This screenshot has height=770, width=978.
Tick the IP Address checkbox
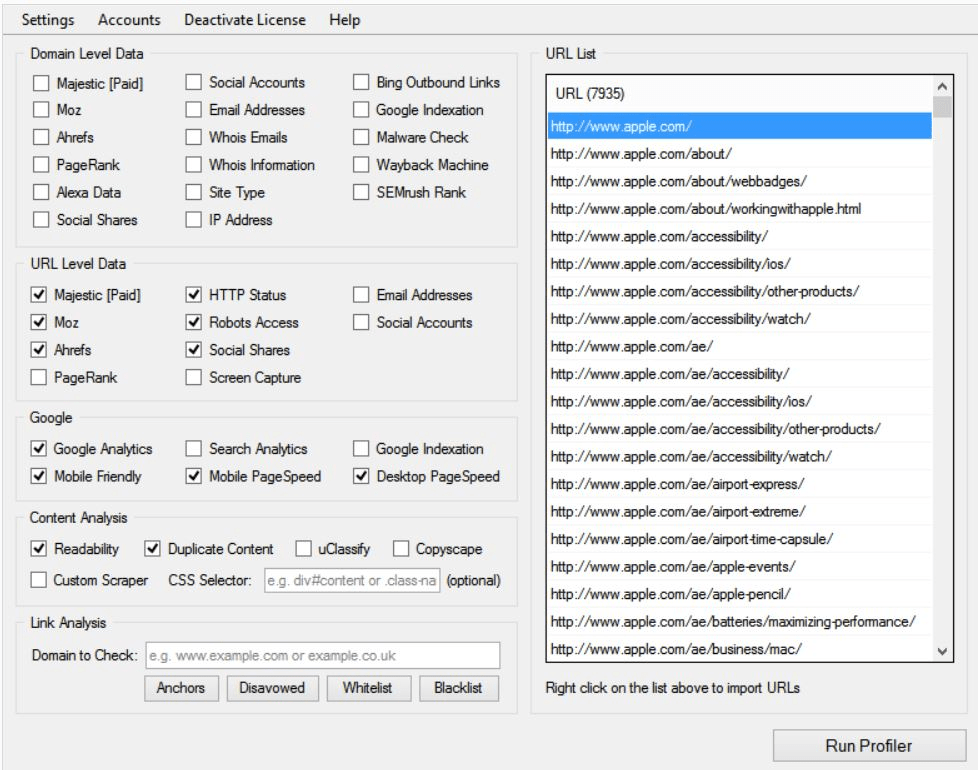pyautogui.click(x=193, y=219)
